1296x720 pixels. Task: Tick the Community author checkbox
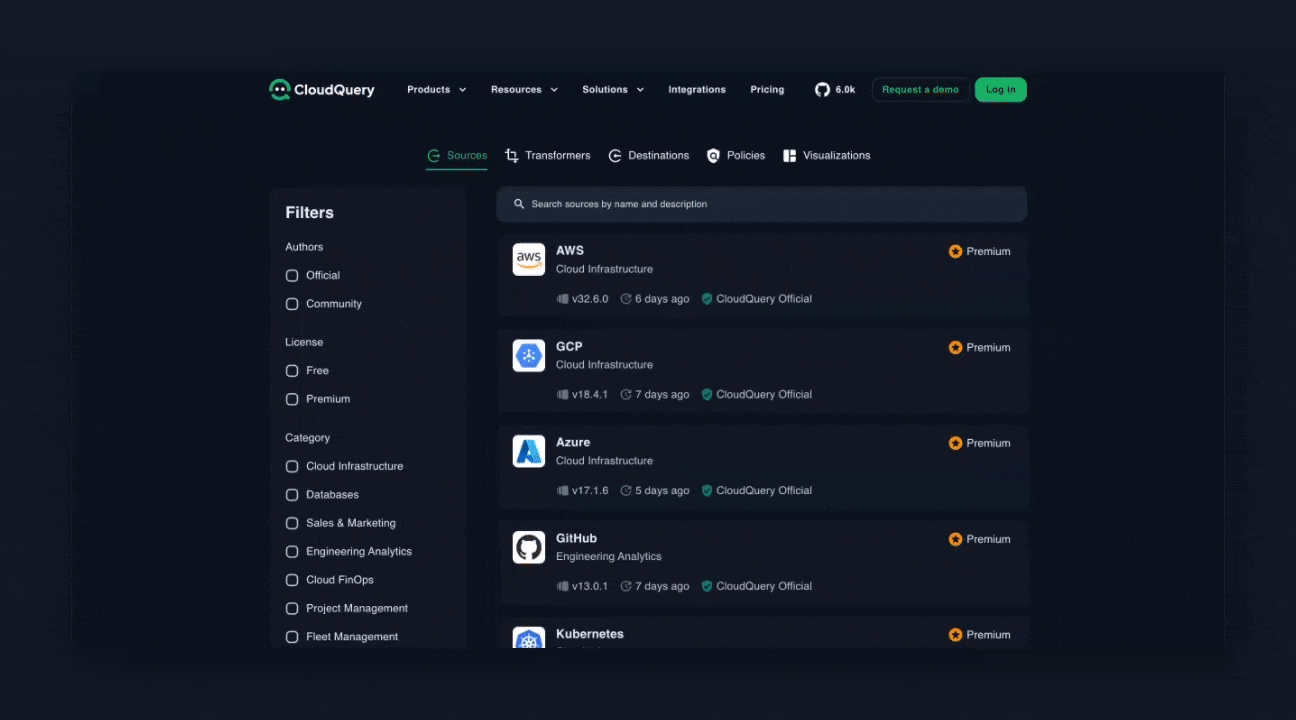click(292, 304)
